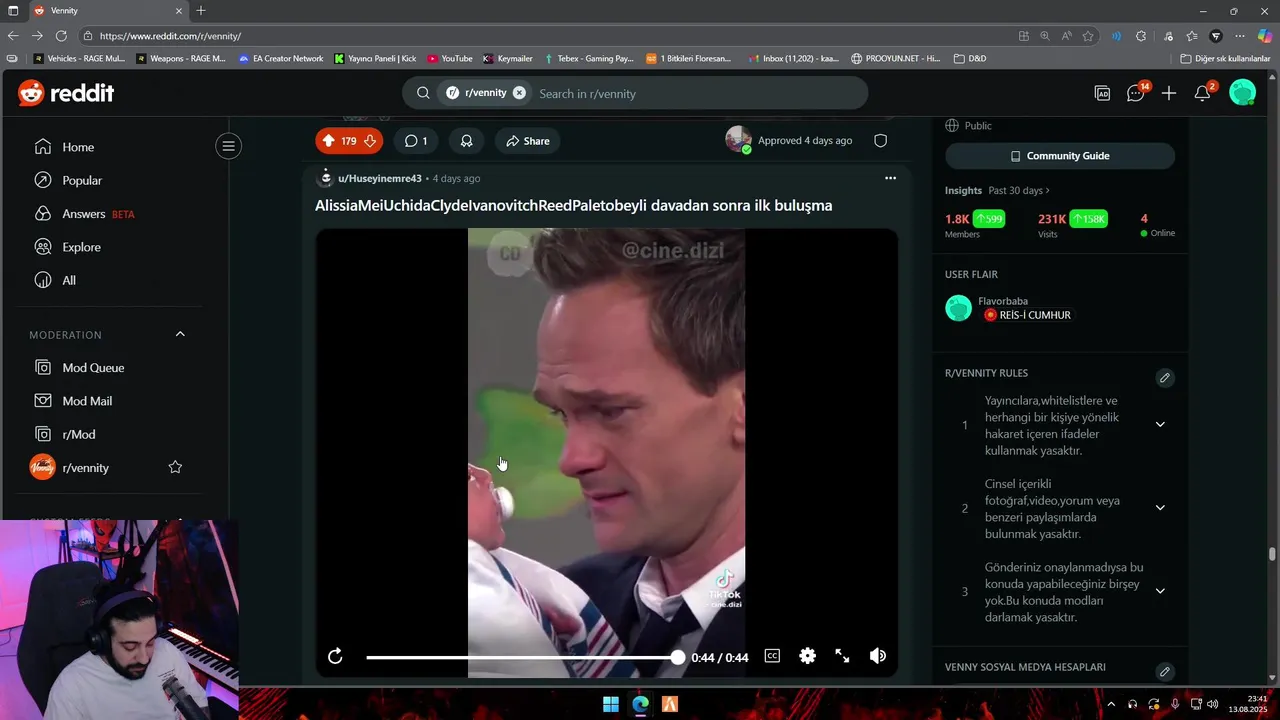Open the comments button showing 1
Image resolution: width=1280 pixels, height=720 pixels.
pos(415,141)
